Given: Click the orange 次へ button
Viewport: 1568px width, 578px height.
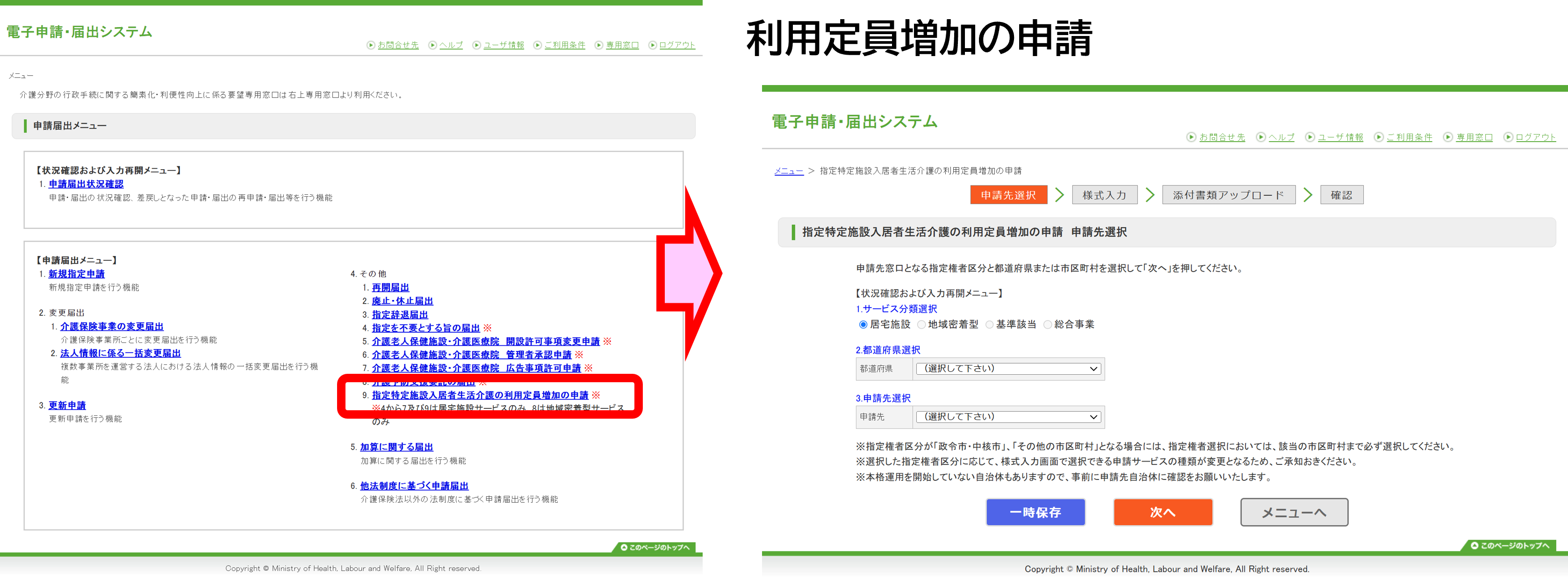Looking at the screenshot, I should coord(1163,512).
